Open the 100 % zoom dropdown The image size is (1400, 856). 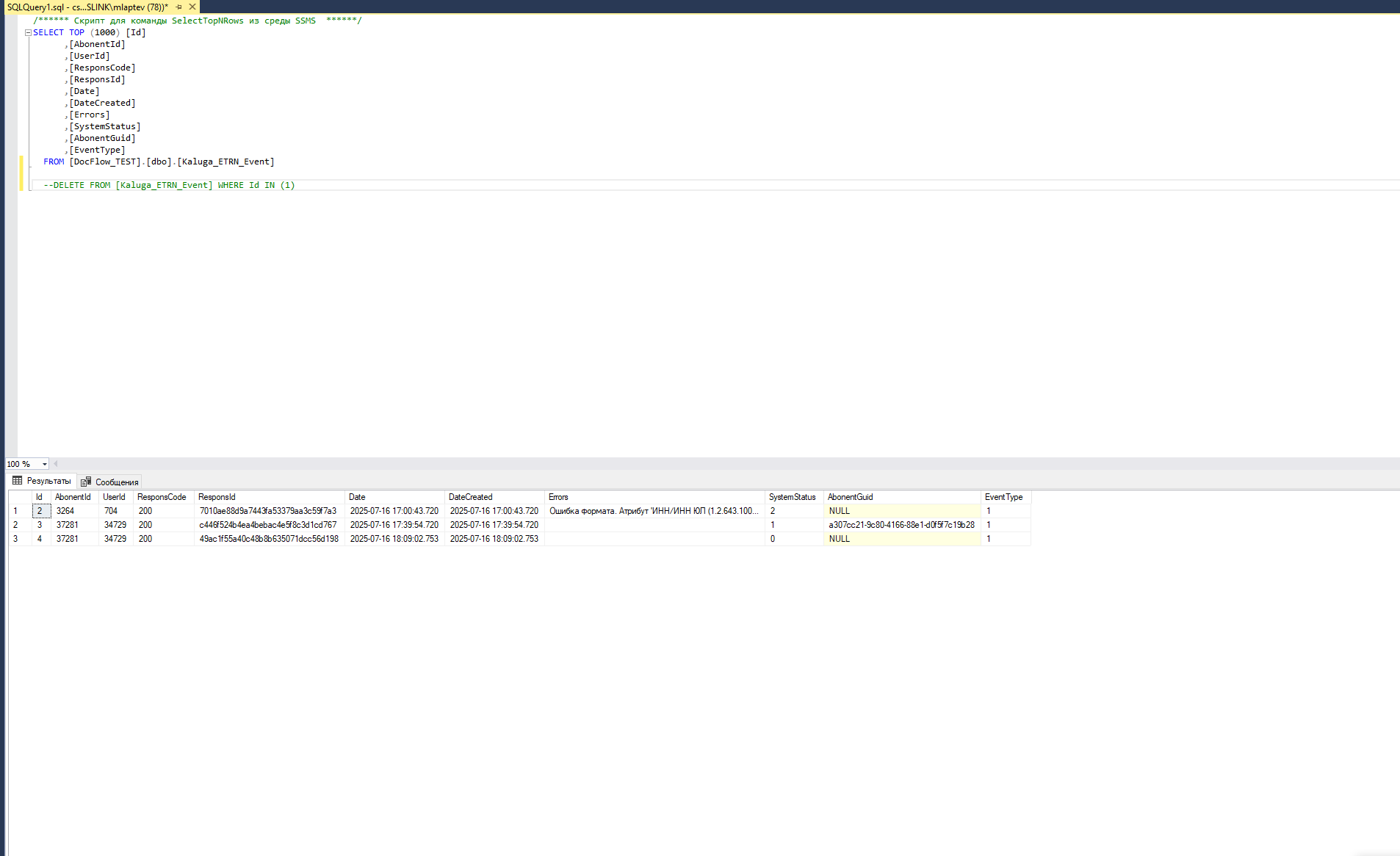click(45, 464)
